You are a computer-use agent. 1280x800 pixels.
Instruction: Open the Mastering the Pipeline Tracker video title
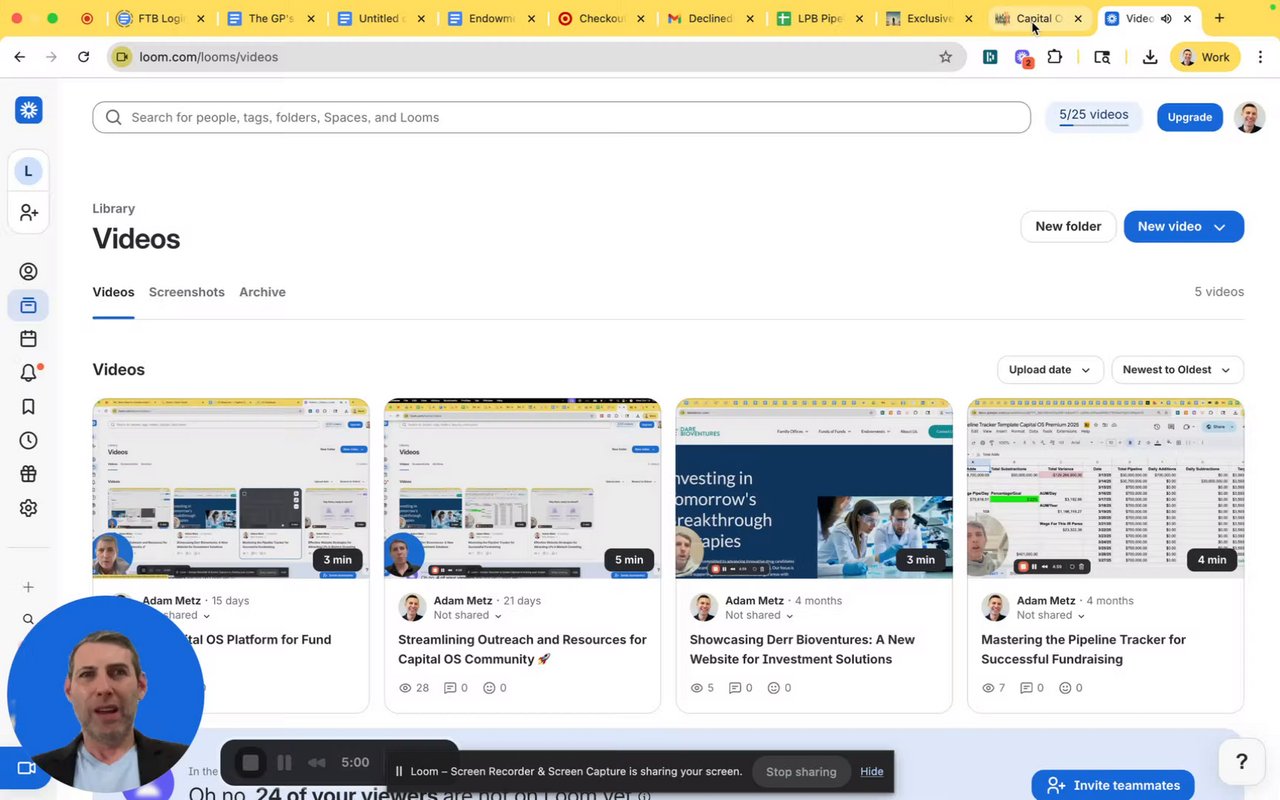tap(1083, 649)
